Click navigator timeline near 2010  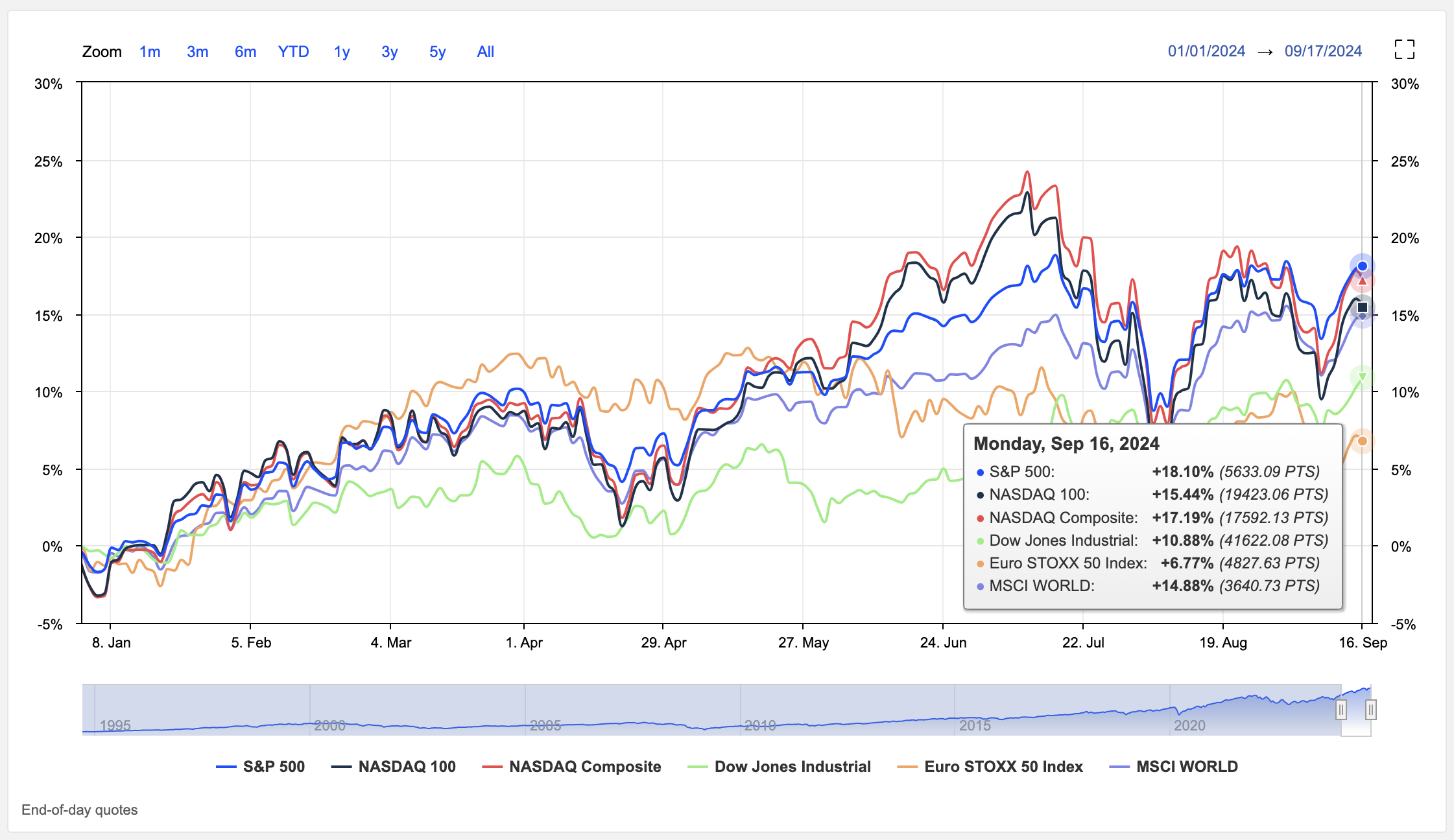click(759, 725)
